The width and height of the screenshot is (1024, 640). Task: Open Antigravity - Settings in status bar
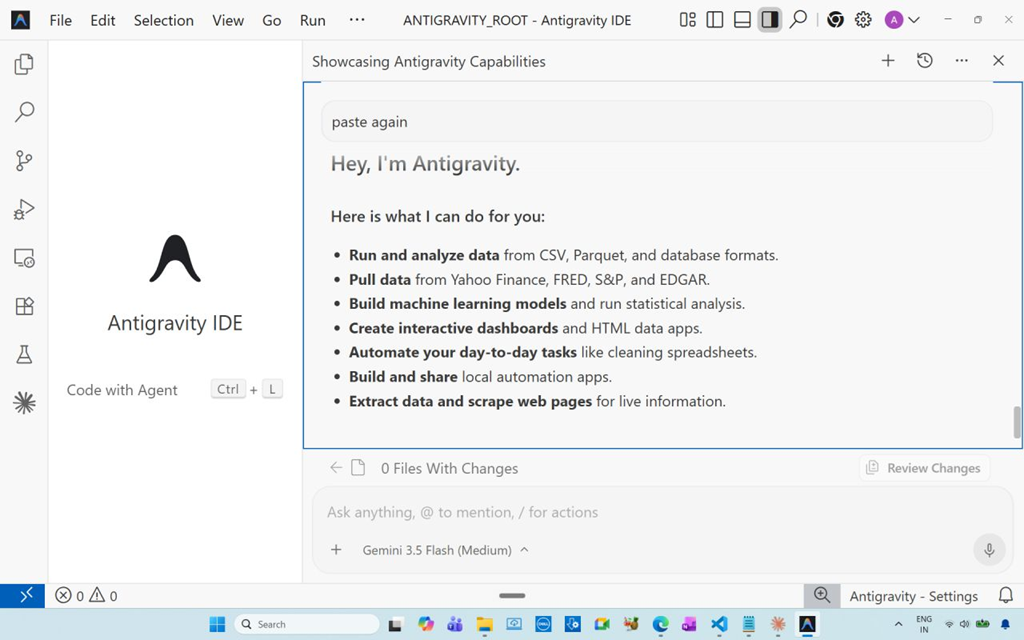(x=914, y=596)
